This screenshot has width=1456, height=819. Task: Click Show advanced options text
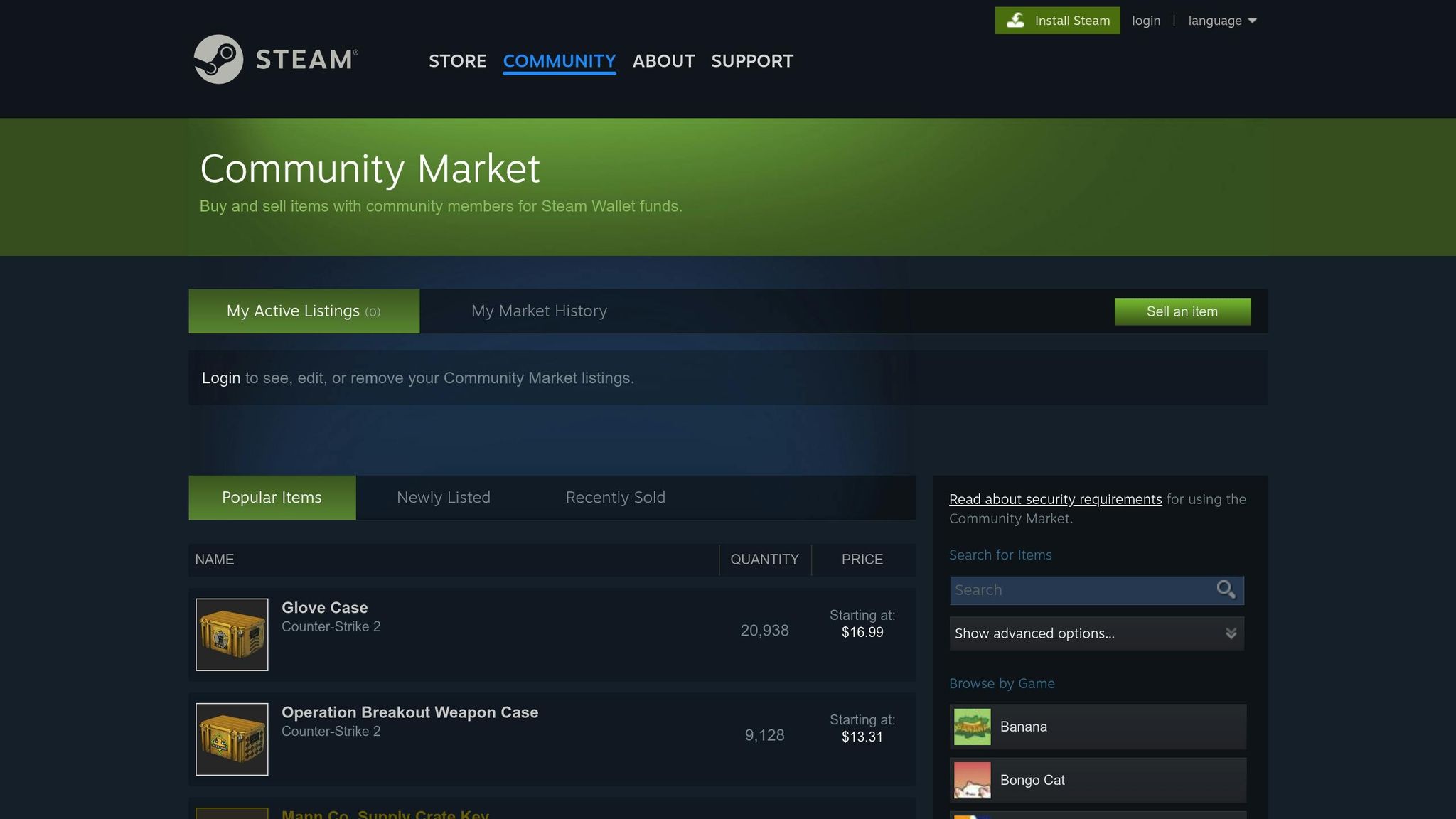pyautogui.click(x=1034, y=633)
